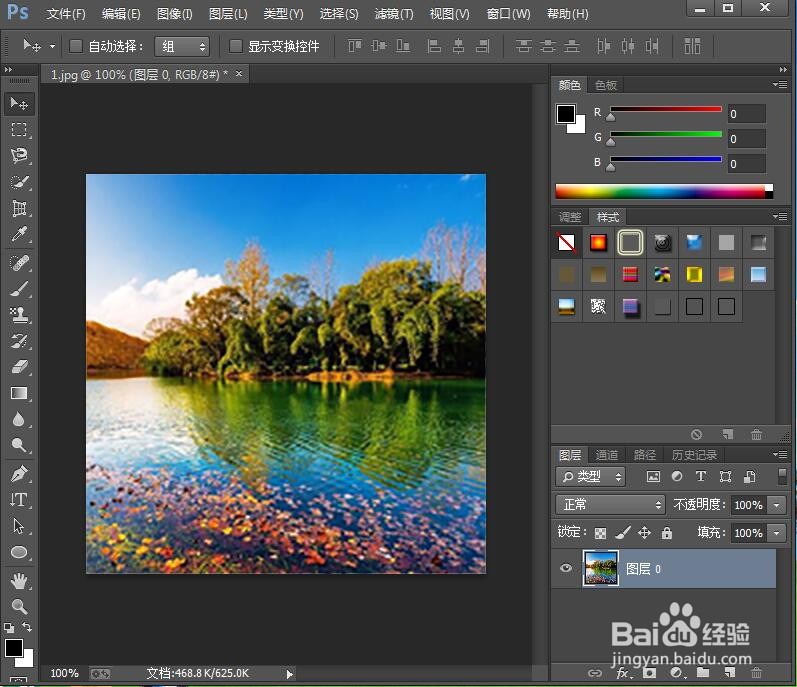Reset default foreground and background colors
Image resolution: width=797 pixels, height=687 pixels.
[x=9, y=628]
